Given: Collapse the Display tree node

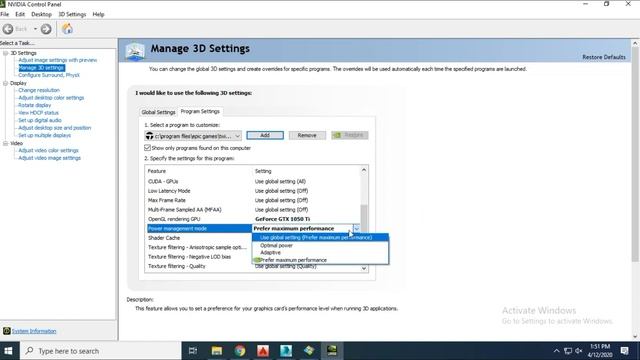Looking at the screenshot, I should tap(5, 83).
